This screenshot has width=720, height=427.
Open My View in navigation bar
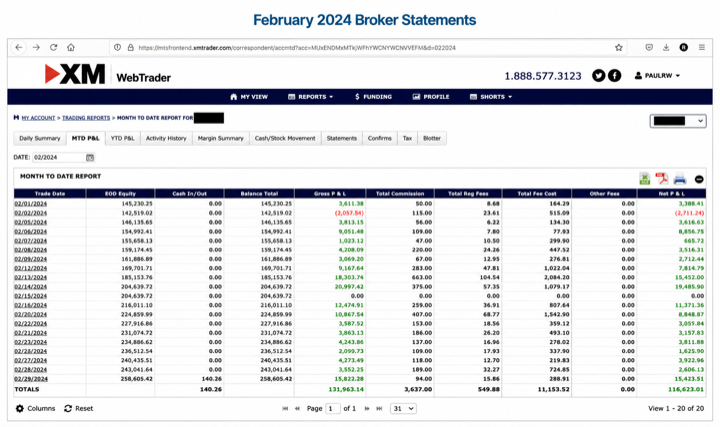coord(248,97)
